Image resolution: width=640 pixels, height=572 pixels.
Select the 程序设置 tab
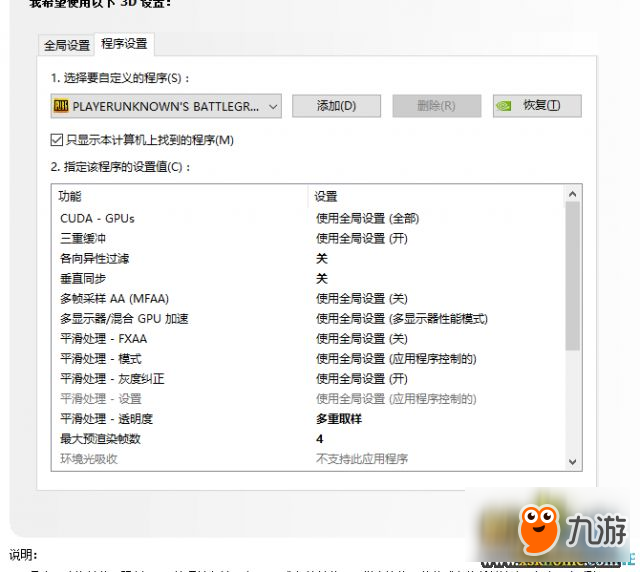coord(124,43)
